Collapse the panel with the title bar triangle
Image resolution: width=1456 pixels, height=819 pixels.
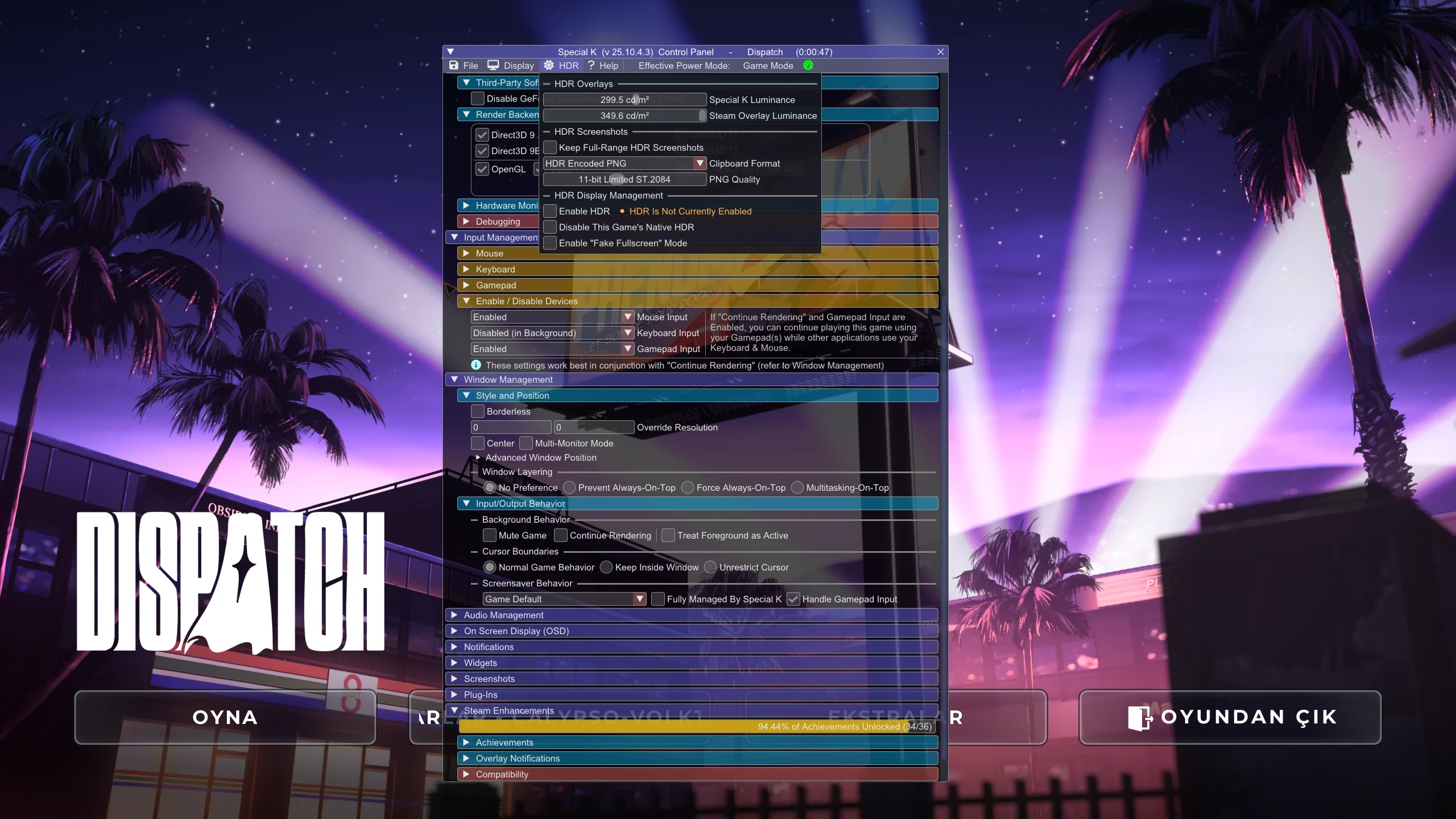coord(451,51)
